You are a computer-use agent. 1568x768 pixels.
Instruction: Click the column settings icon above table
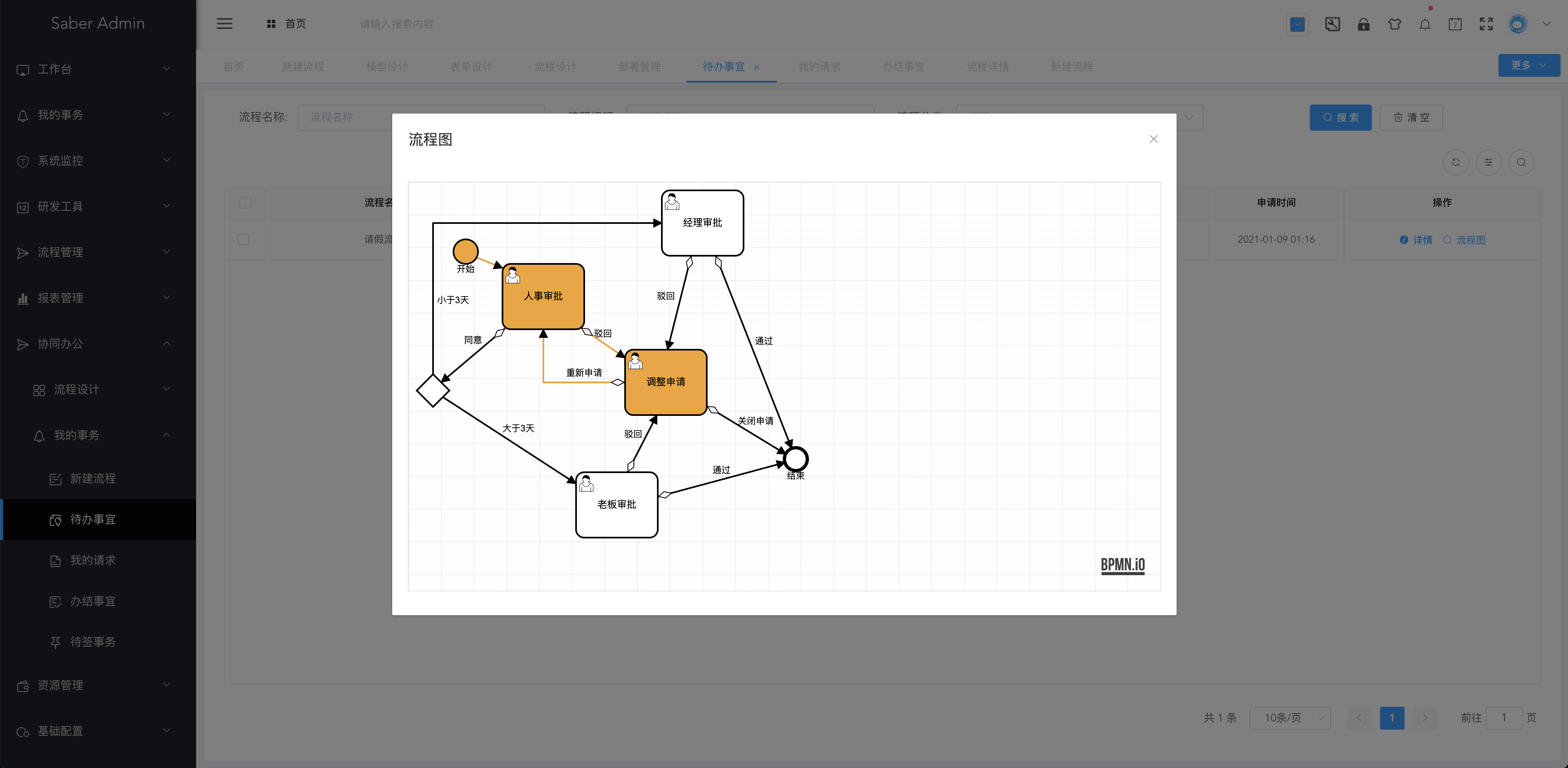tap(1488, 162)
